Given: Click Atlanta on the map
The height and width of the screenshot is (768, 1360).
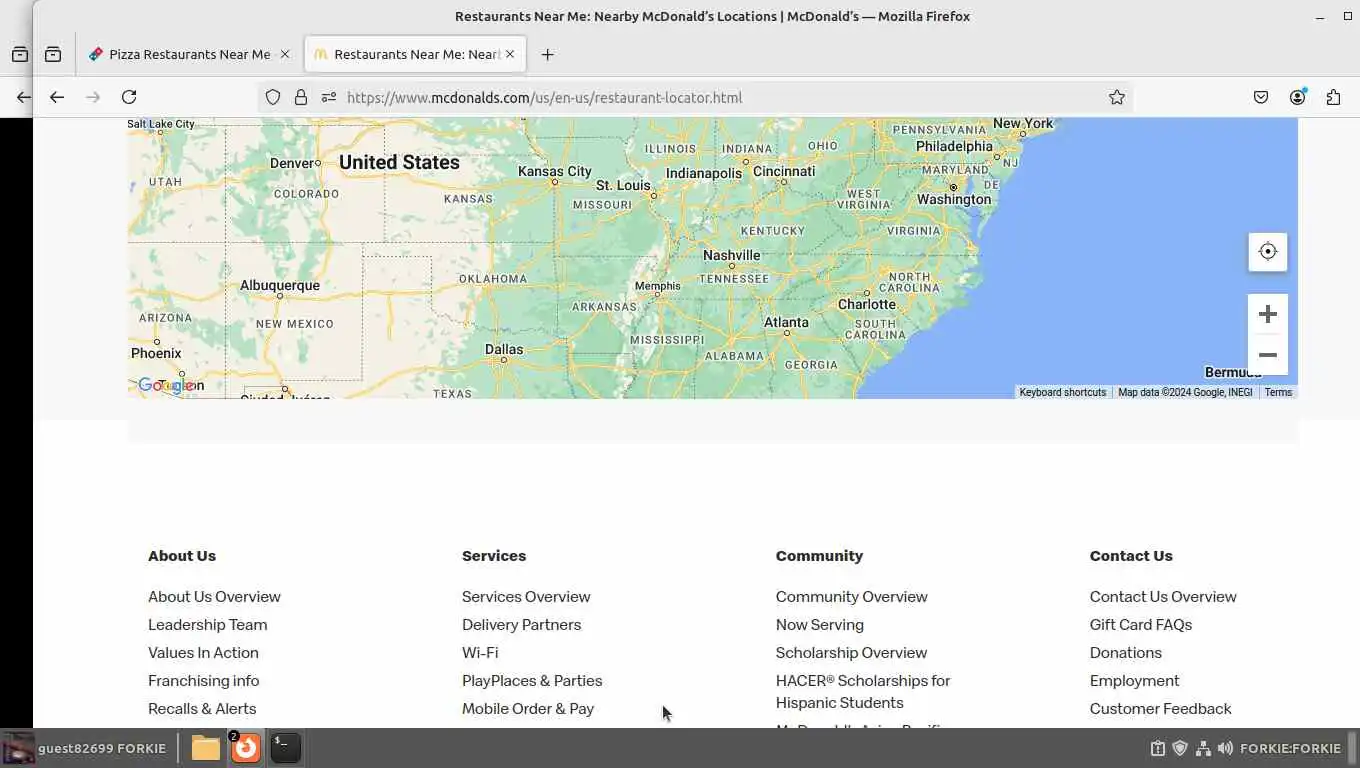Looking at the screenshot, I should [x=786, y=322].
